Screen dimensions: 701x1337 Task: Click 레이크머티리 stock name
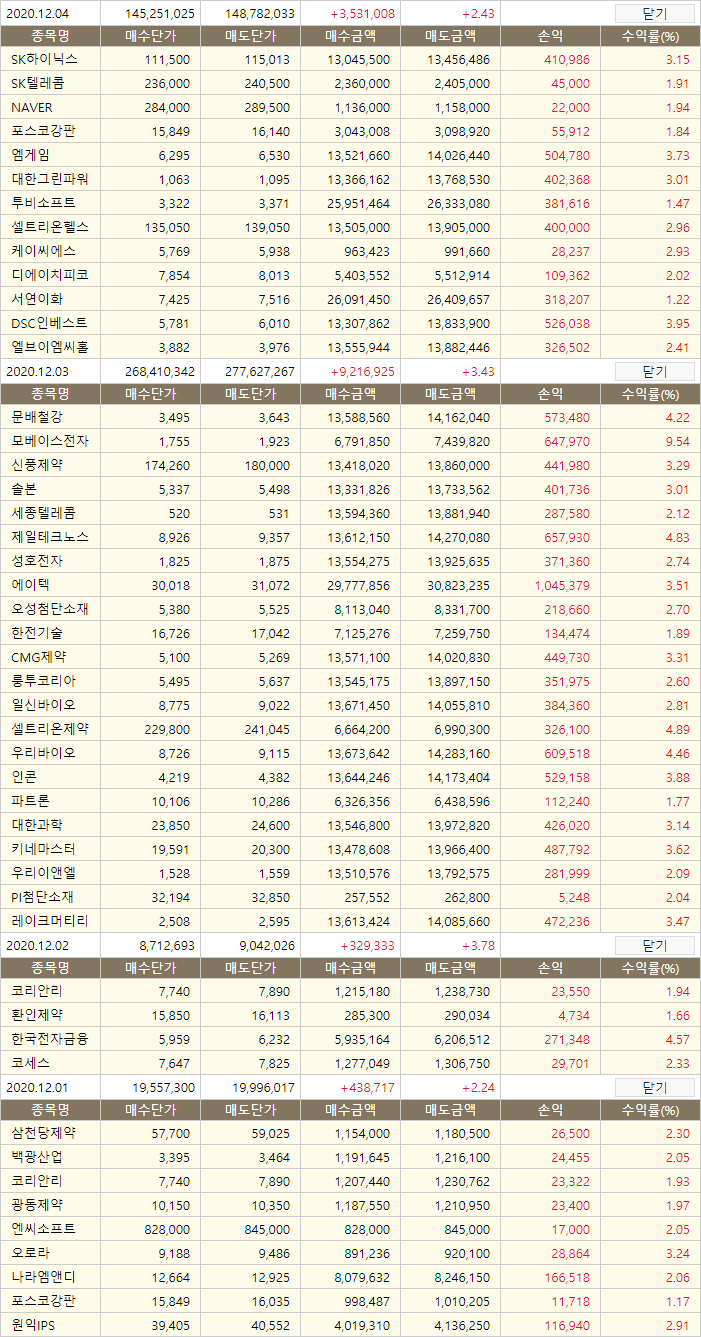[x=49, y=921]
